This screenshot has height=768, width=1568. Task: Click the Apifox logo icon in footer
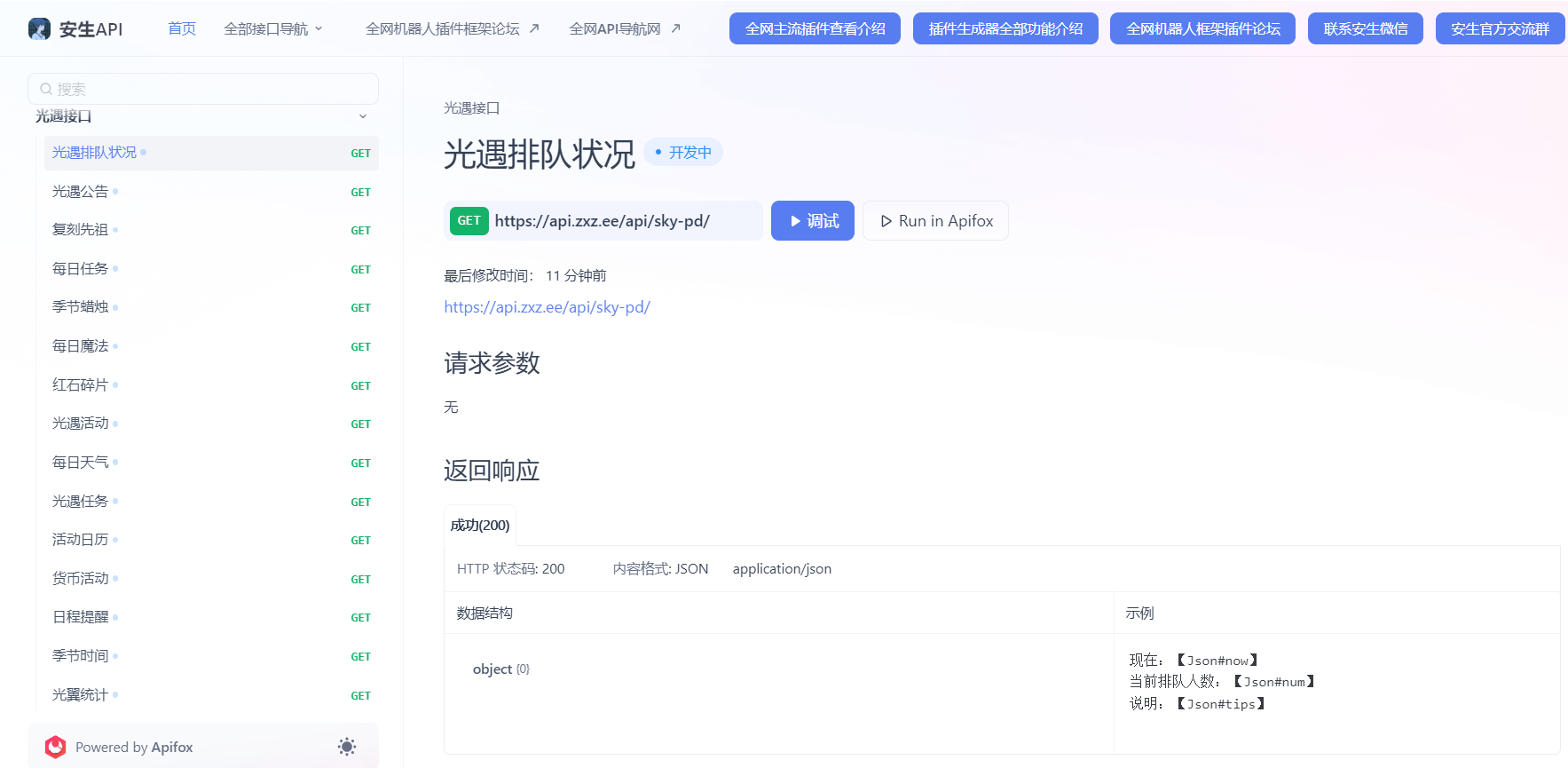(56, 747)
